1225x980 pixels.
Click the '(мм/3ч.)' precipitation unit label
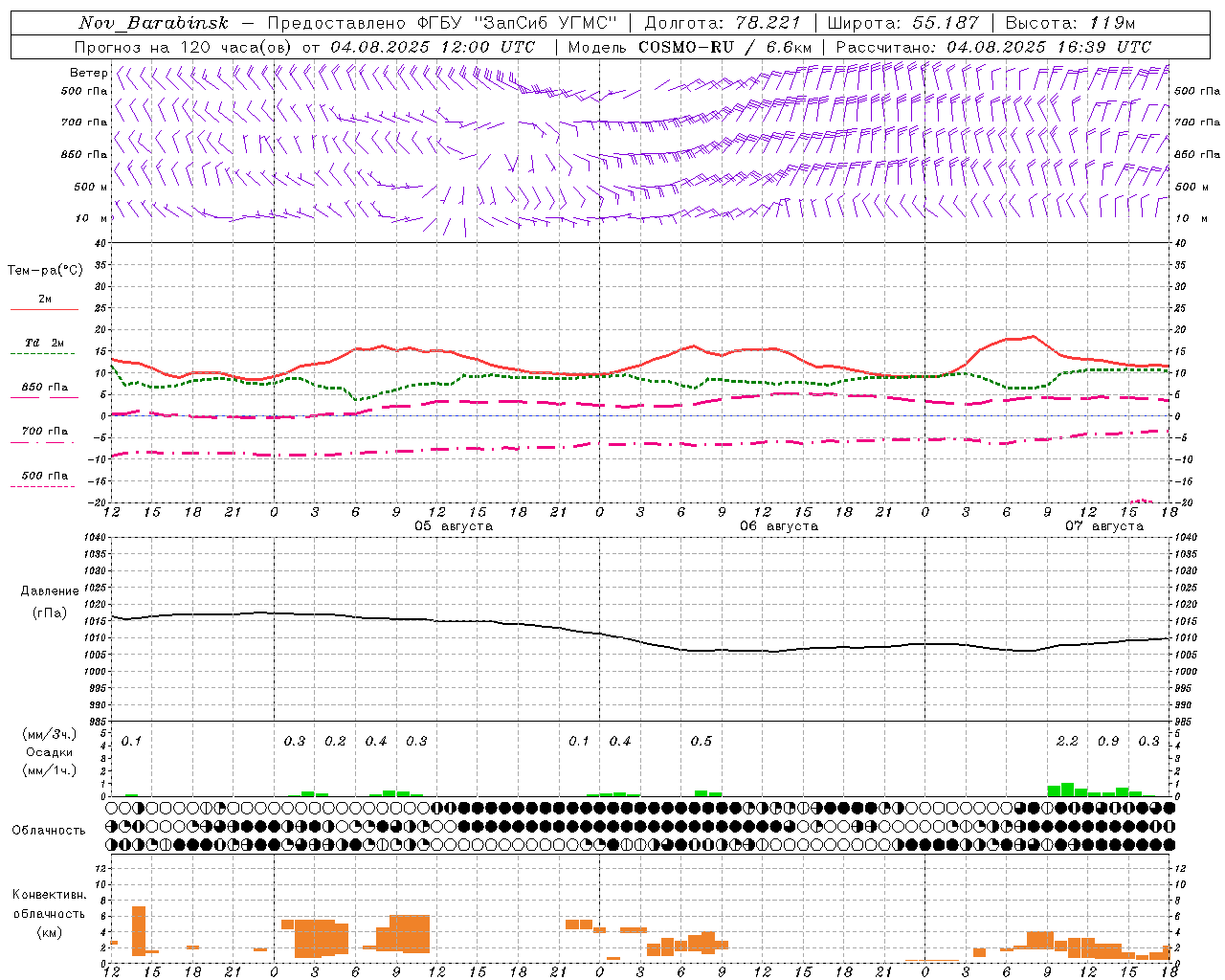click(x=50, y=735)
